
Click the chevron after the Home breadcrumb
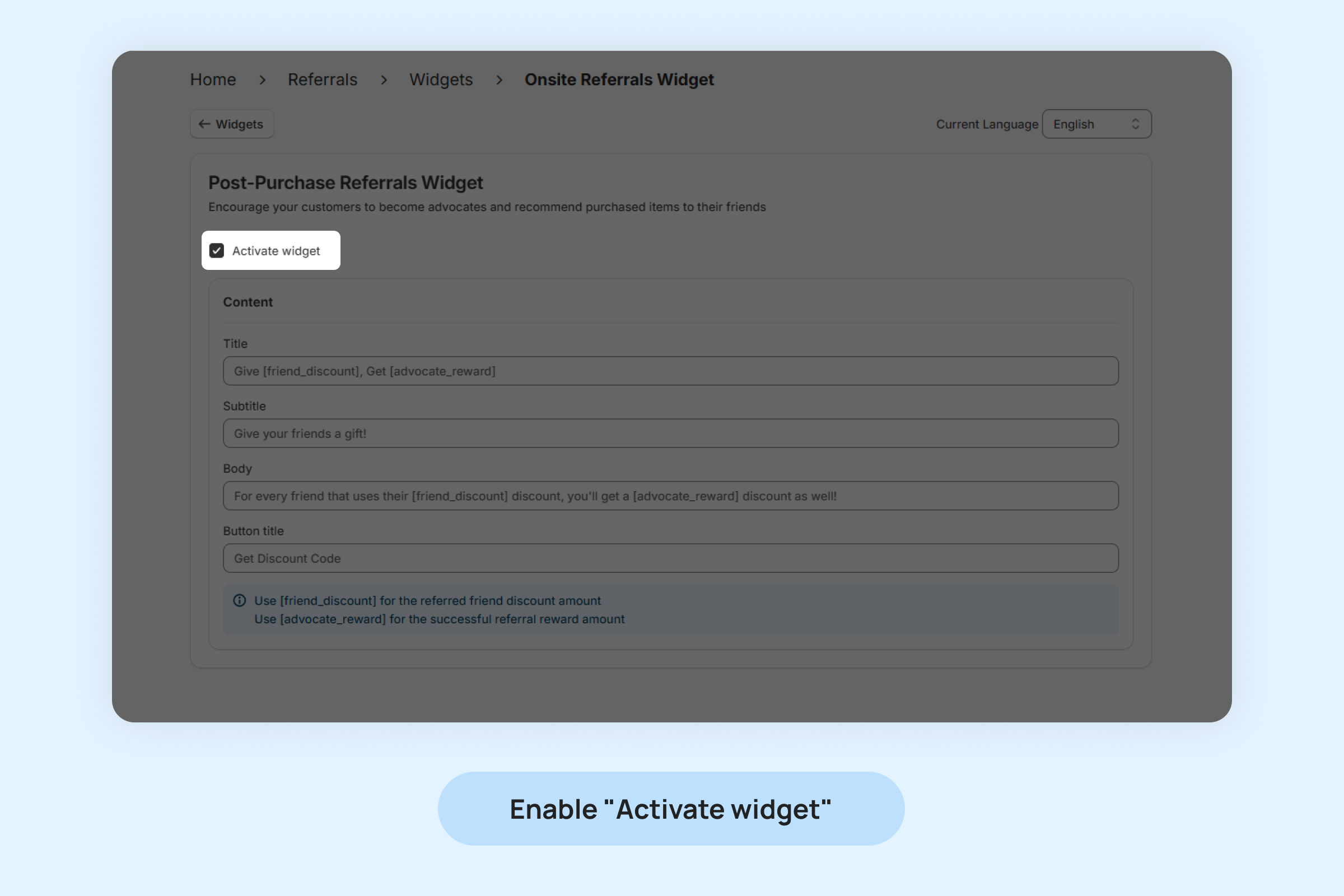tap(262, 80)
